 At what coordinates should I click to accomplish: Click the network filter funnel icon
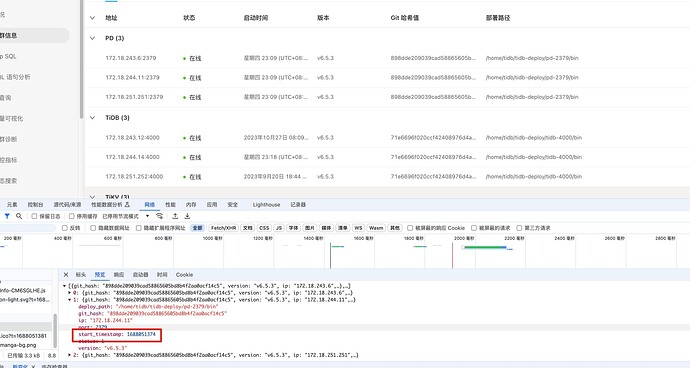point(7,216)
